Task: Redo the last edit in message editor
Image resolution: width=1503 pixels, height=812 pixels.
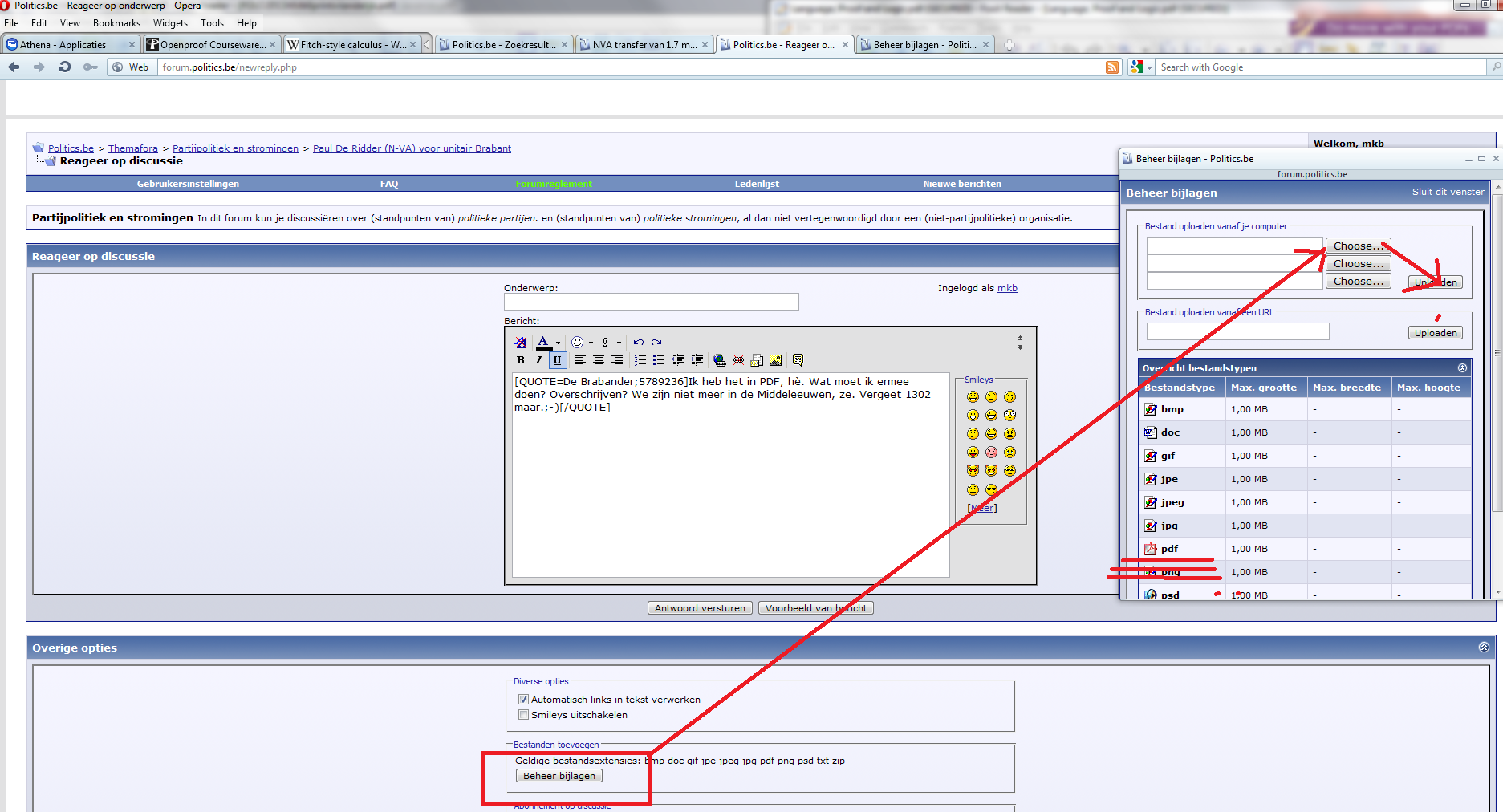Action: [656, 342]
